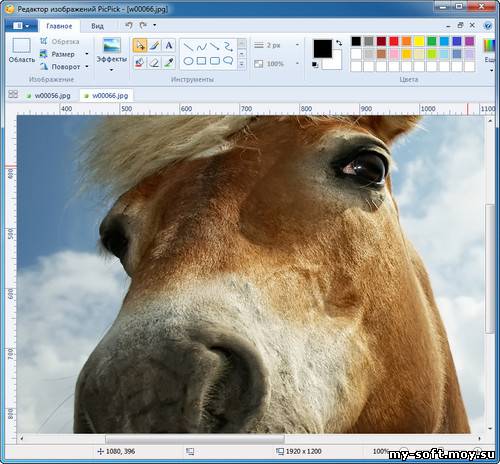The image size is (500, 464).
Task: Click the Область selection button
Action: pyautogui.click(x=22, y=50)
